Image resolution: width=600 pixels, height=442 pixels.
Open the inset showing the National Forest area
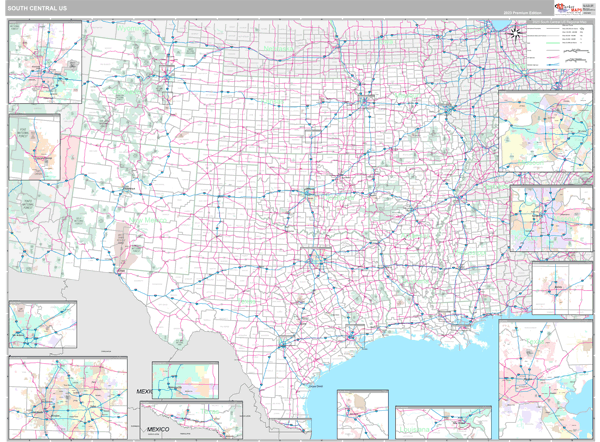pyautogui.click(x=34, y=147)
